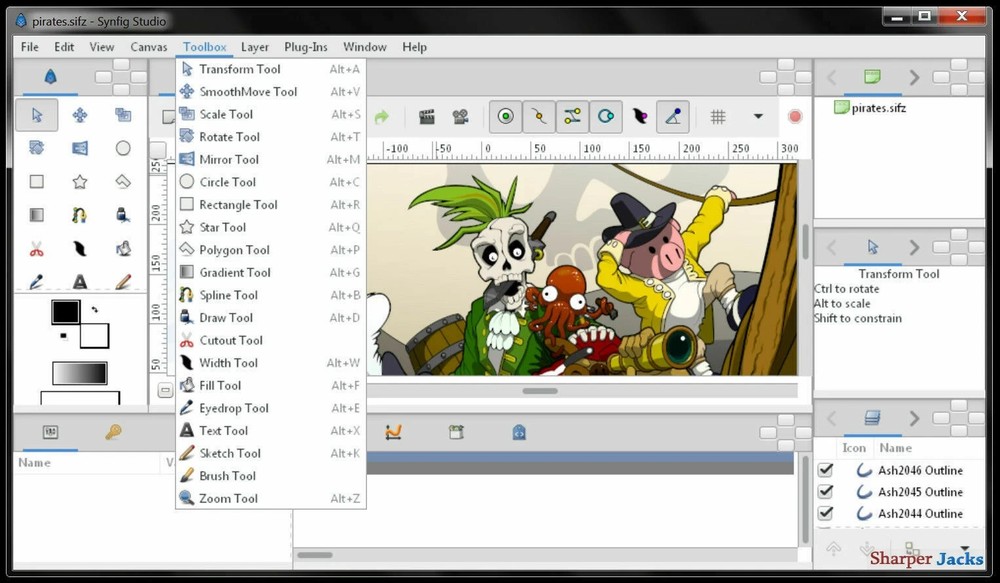The width and height of the screenshot is (1000, 583).
Task: Click the red animation record button
Action: pos(795,117)
